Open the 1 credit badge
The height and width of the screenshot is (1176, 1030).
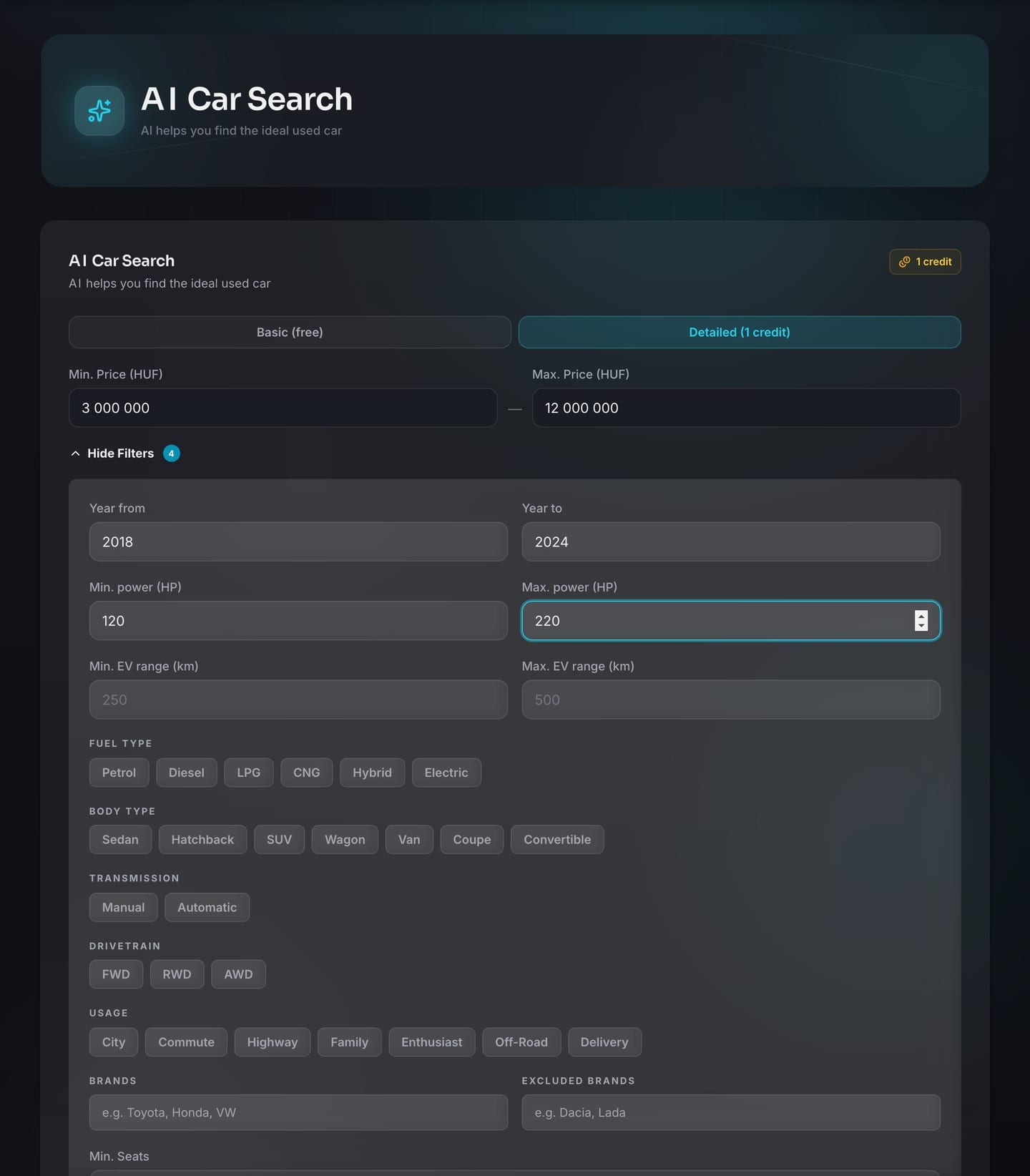(x=925, y=262)
